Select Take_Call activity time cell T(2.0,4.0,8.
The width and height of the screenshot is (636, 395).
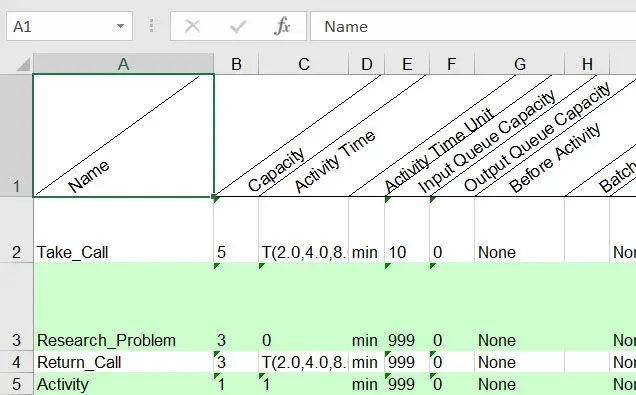[303, 230]
